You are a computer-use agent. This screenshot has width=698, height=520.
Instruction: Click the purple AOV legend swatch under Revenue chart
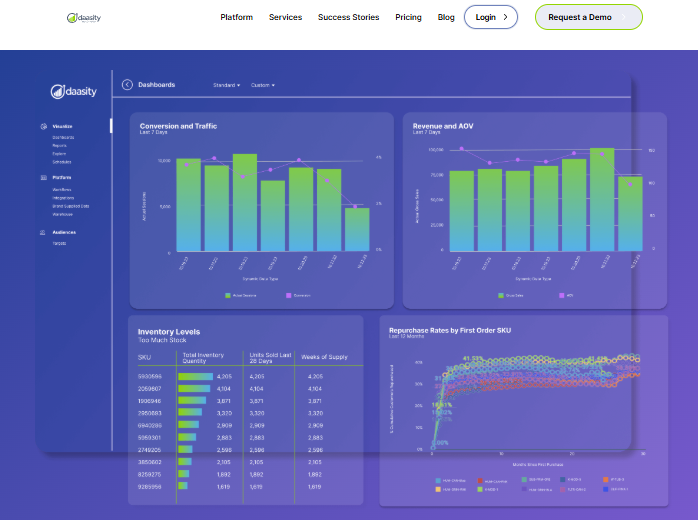pyautogui.click(x=561, y=296)
